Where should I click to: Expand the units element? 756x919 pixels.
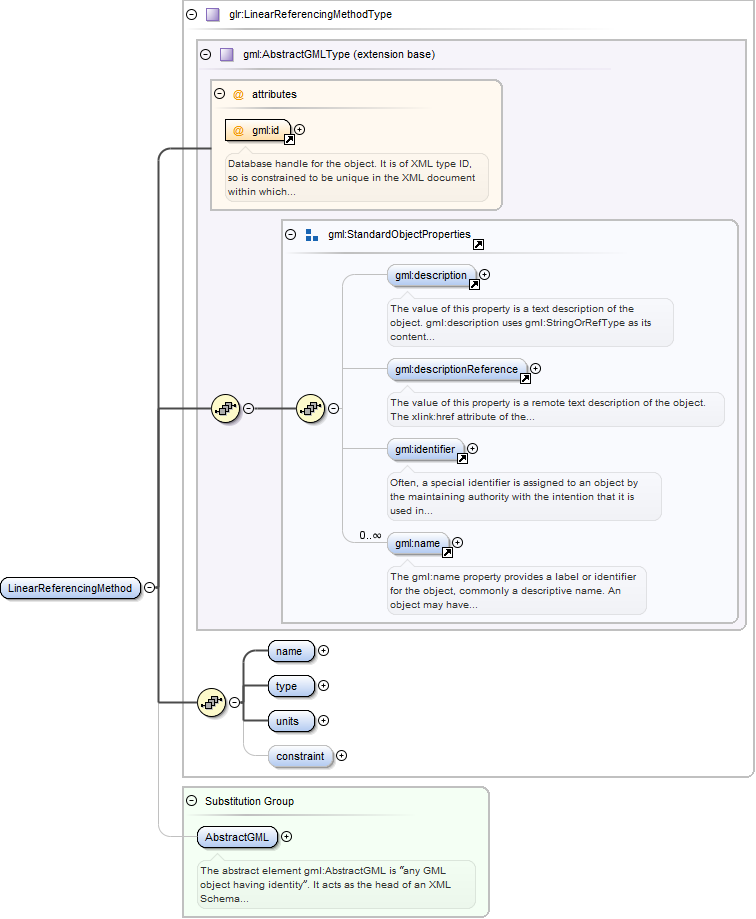click(x=323, y=721)
